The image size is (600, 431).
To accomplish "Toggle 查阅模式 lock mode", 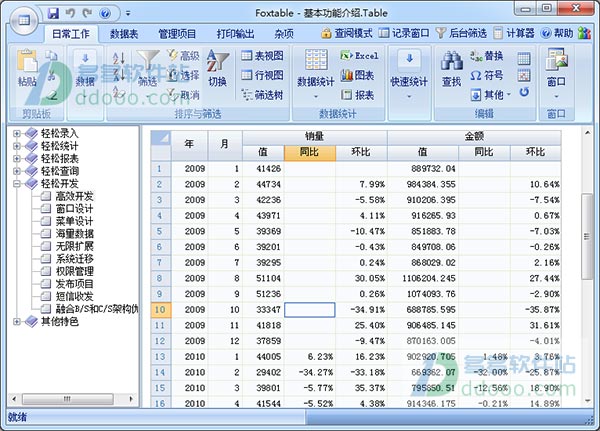I will [347, 33].
